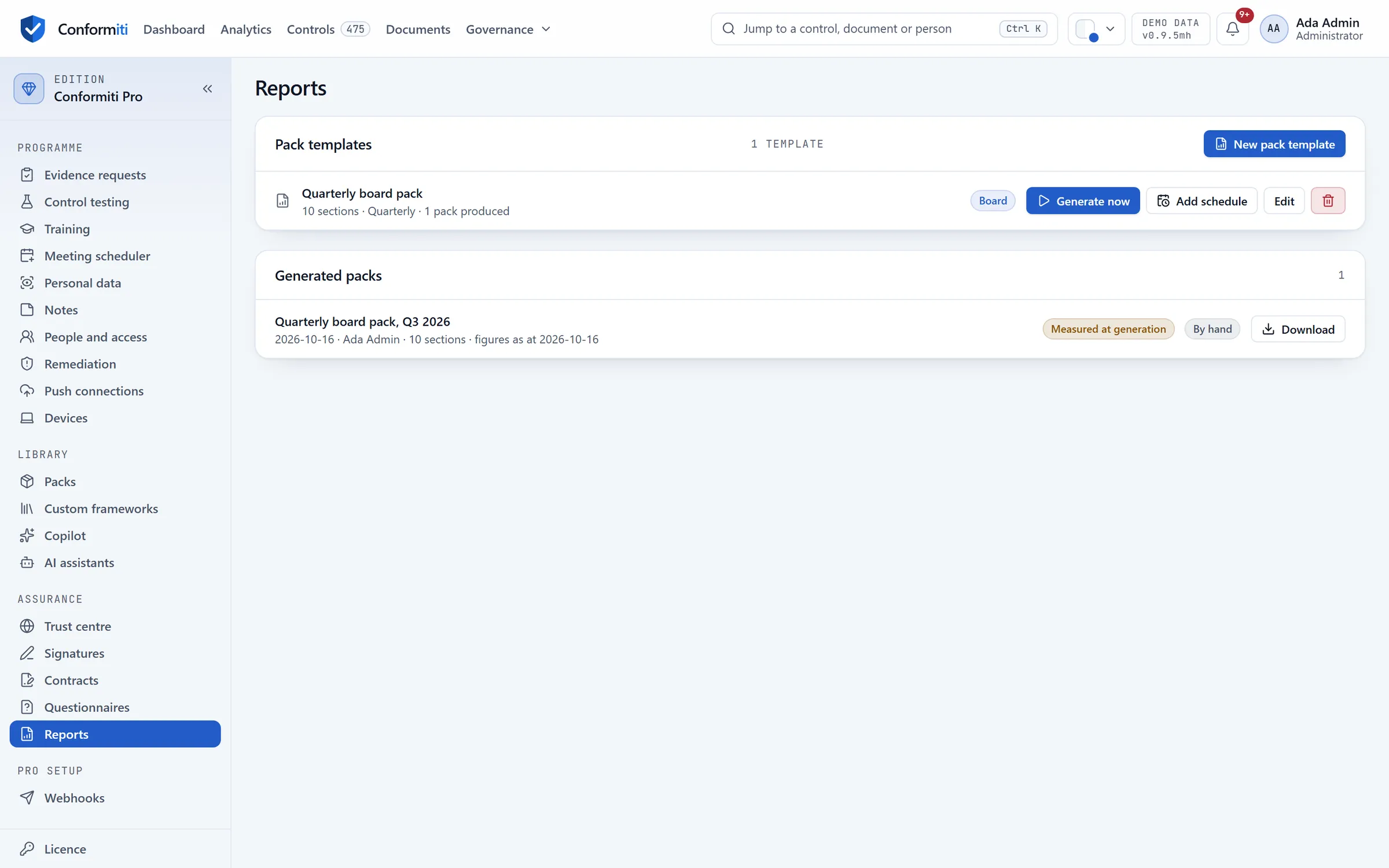This screenshot has width=1389, height=868.
Task: Click the By hand badge
Action: 1212,329
